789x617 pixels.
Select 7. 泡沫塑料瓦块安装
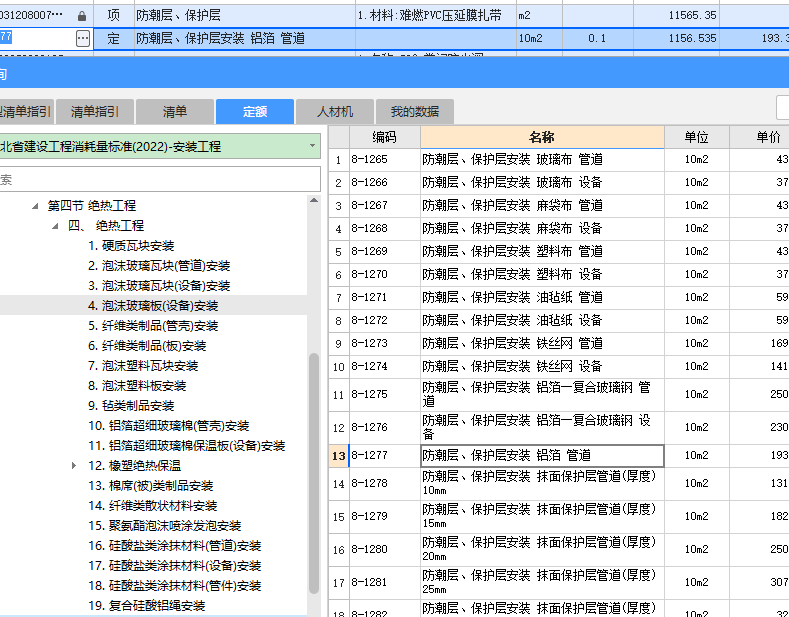tap(143, 366)
